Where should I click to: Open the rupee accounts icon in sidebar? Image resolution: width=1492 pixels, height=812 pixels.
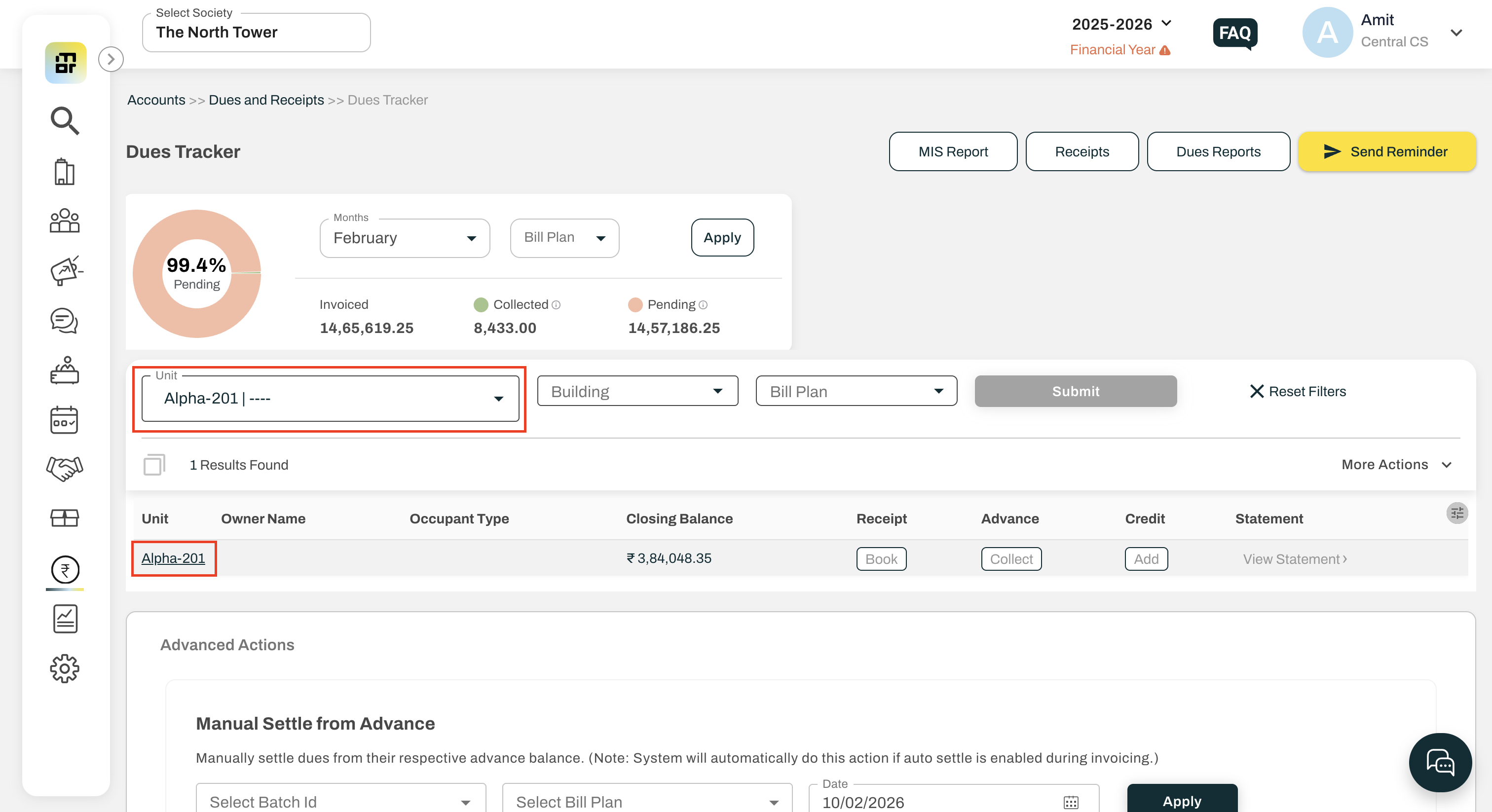point(65,570)
